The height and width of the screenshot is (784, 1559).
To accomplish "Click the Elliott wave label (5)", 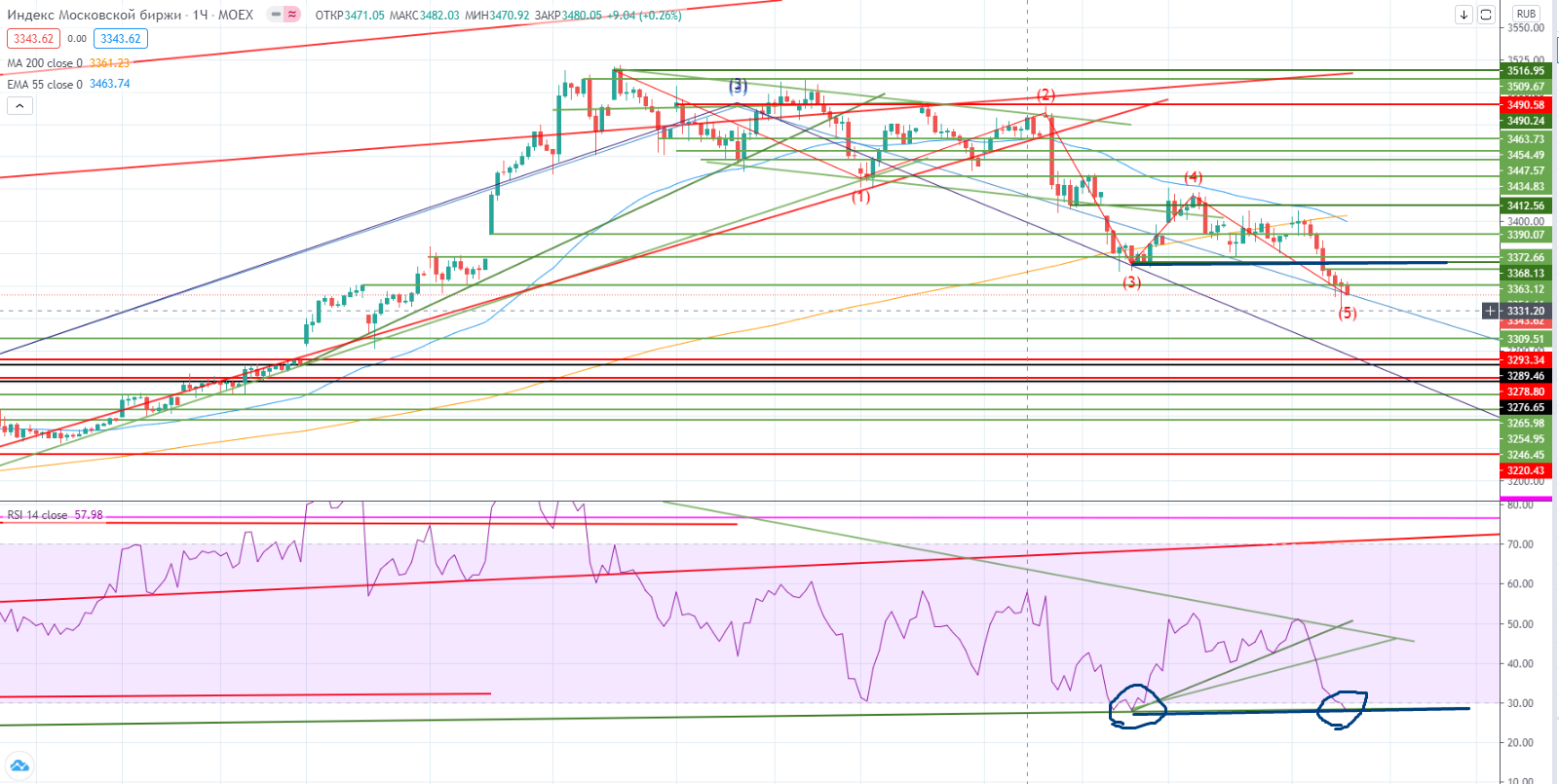I will 1348,313.
